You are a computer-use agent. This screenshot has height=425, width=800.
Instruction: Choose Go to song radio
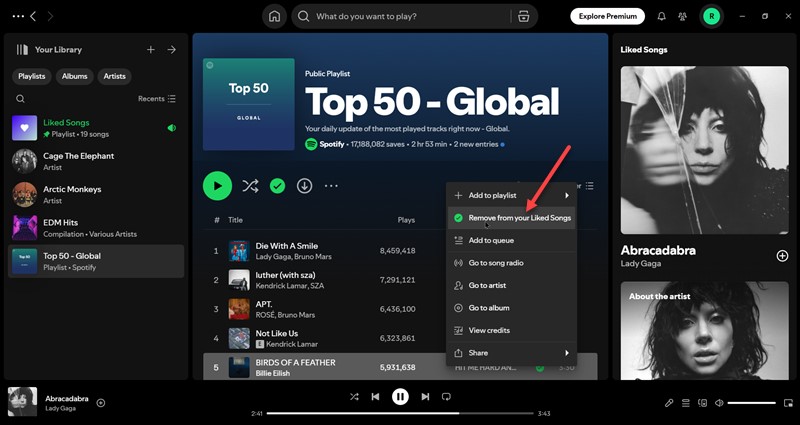click(x=511, y=263)
